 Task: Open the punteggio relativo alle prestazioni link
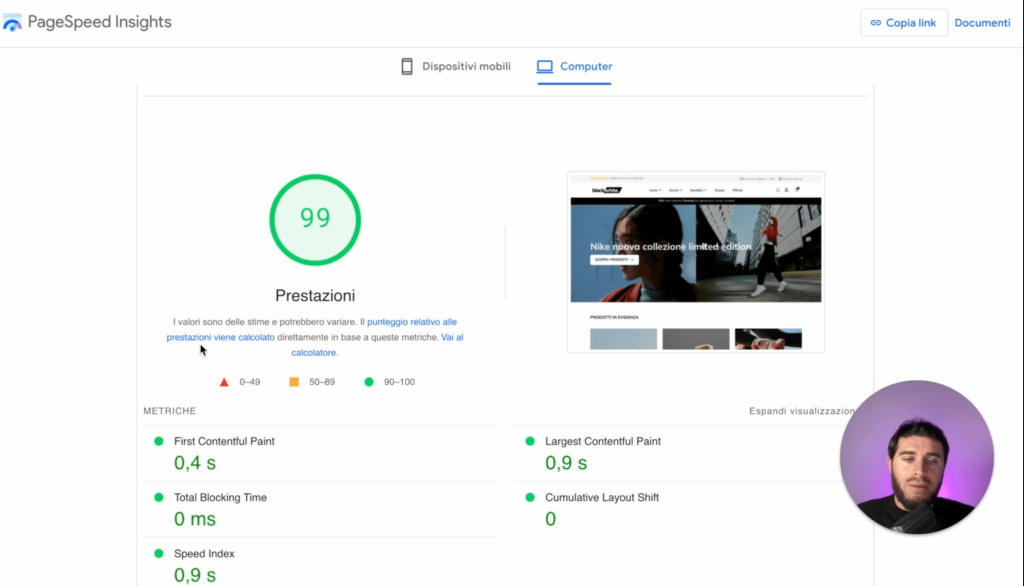point(412,322)
